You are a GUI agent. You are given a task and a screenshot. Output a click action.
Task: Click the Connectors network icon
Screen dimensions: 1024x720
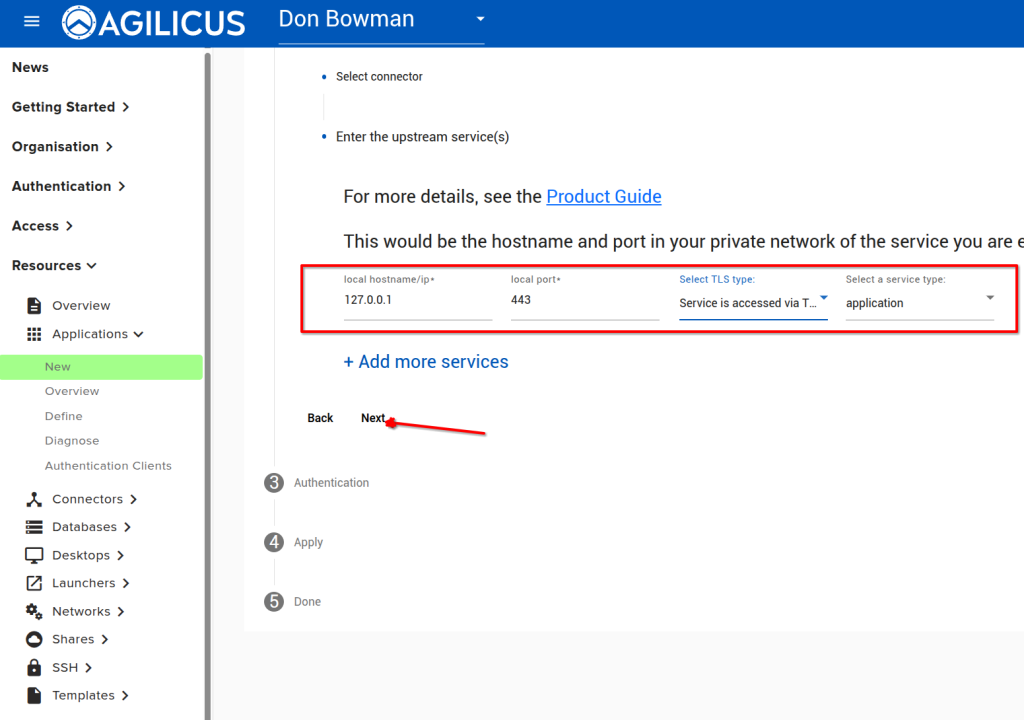(x=34, y=499)
